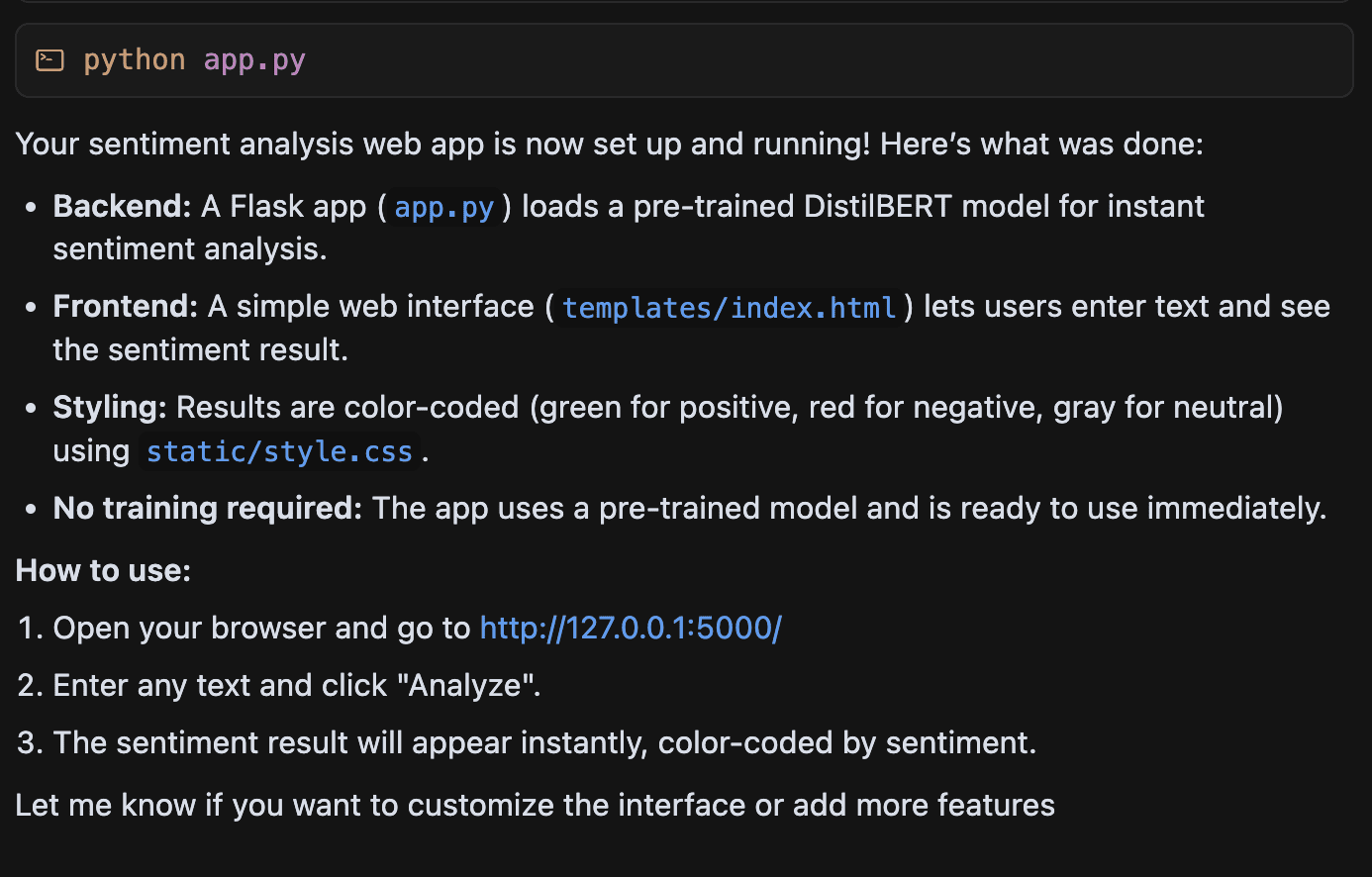The height and width of the screenshot is (877, 1372).
Task: Click the purple app.py in the terminal command
Action: point(254,60)
